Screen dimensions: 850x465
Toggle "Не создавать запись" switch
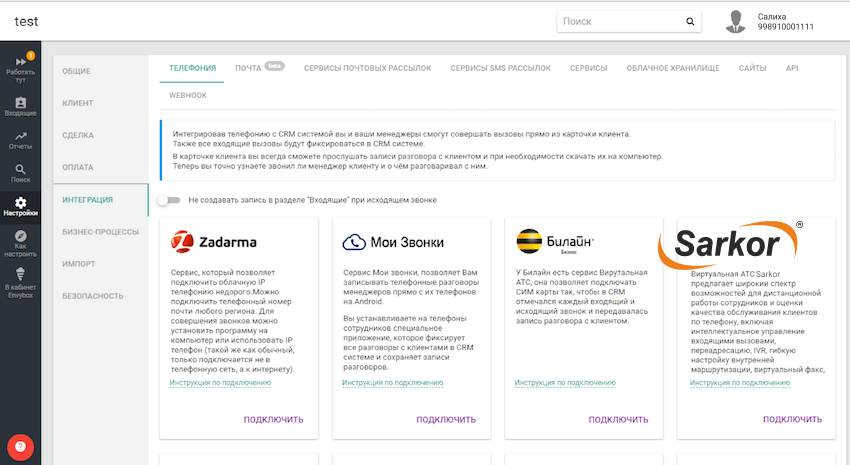pyautogui.click(x=168, y=200)
